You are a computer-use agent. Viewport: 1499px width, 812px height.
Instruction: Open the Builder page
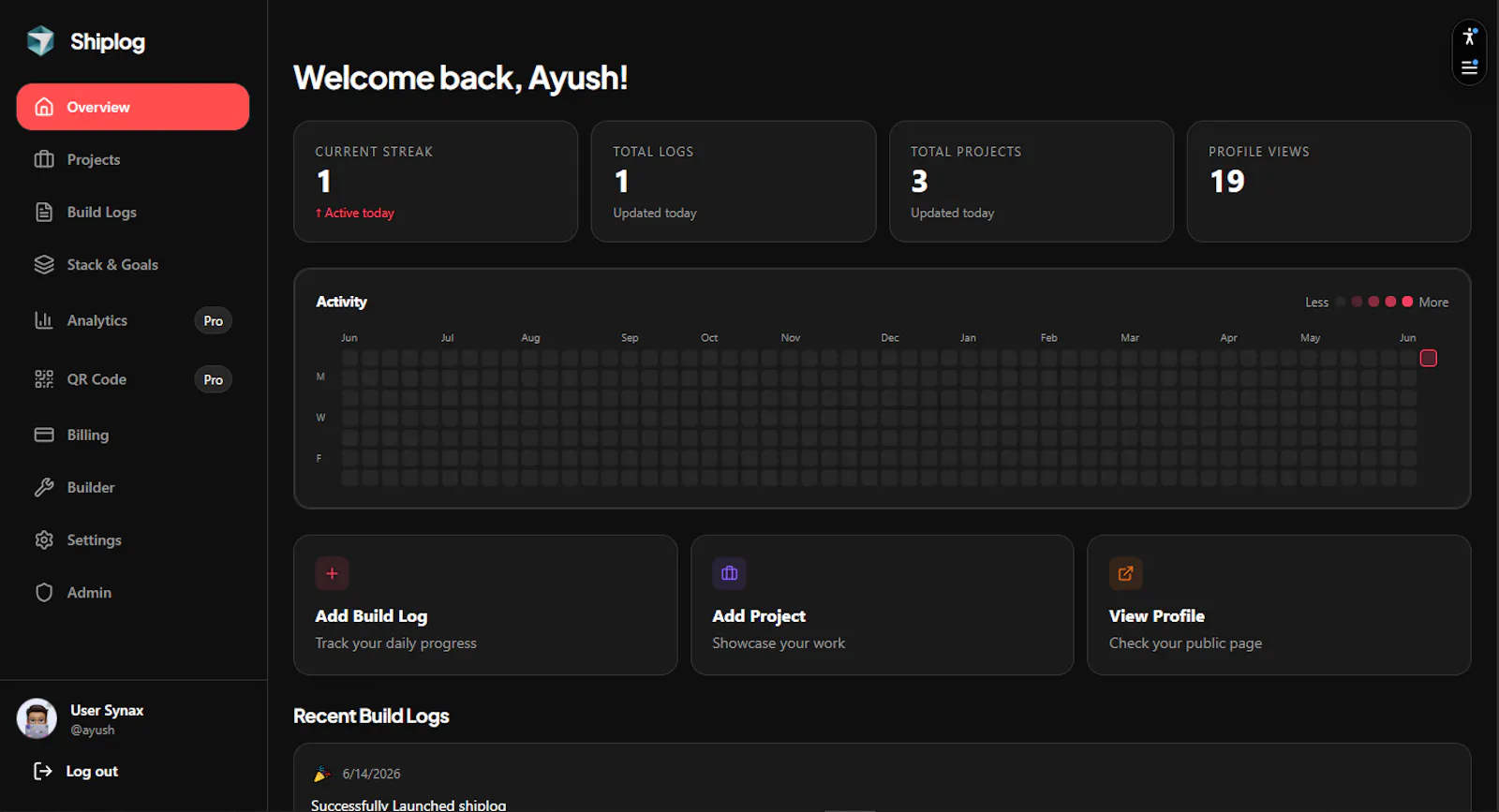tap(133, 487)
